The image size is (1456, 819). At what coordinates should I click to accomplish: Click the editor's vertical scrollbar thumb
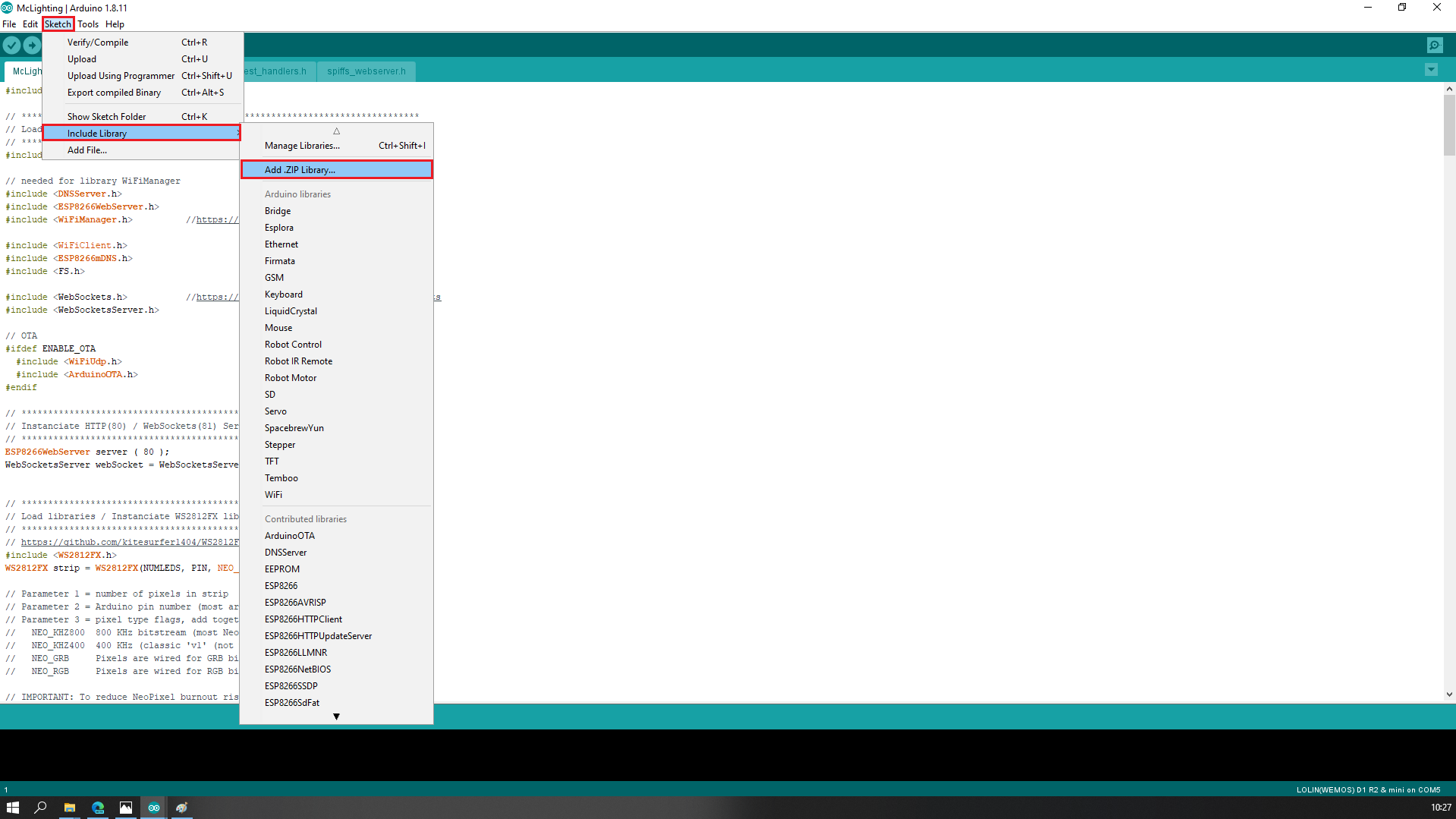pyautogui.click(x=1448, y=125)
